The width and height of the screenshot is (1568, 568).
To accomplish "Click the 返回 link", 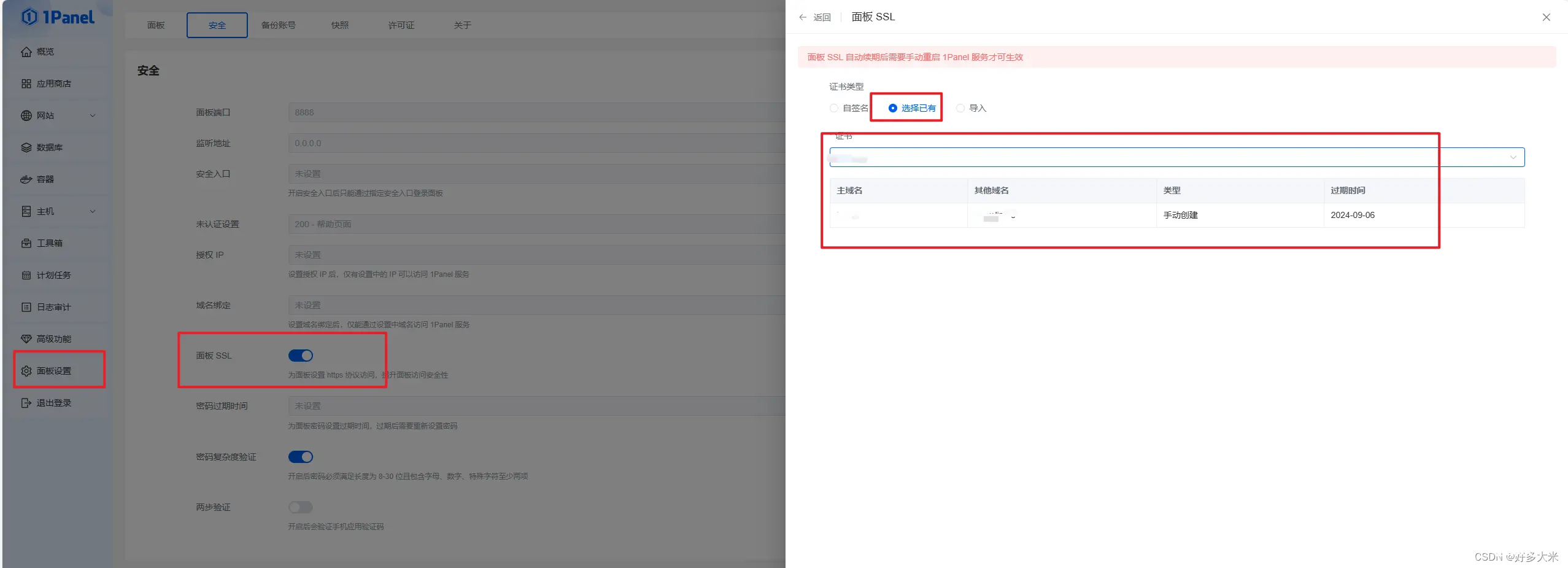I will [822, 17].
